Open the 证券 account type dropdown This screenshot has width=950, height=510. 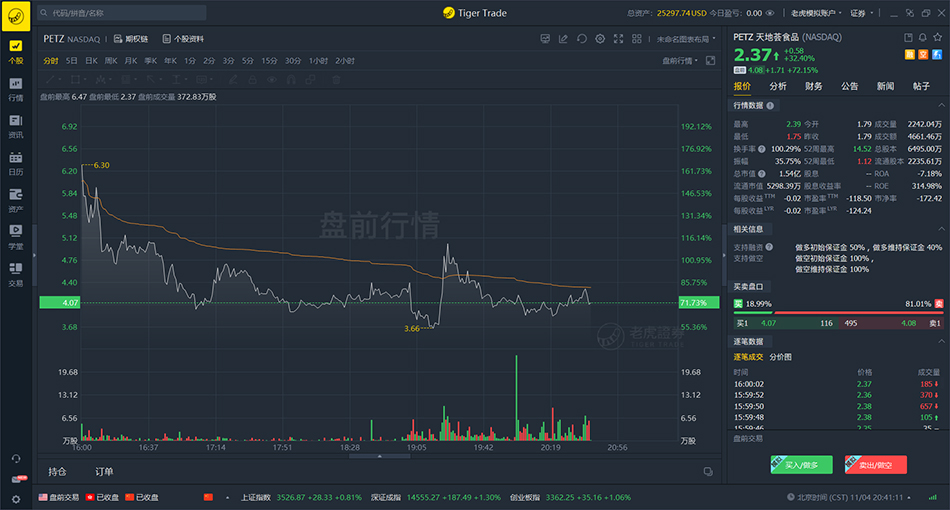(862, 13)
